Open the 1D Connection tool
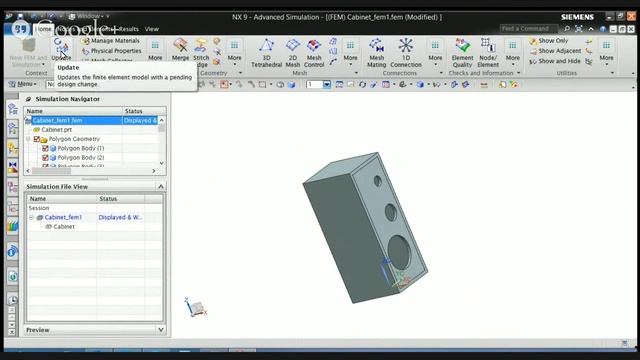This screenshot has height=360, width=640. pyautogui.click(x=406, y=53)
